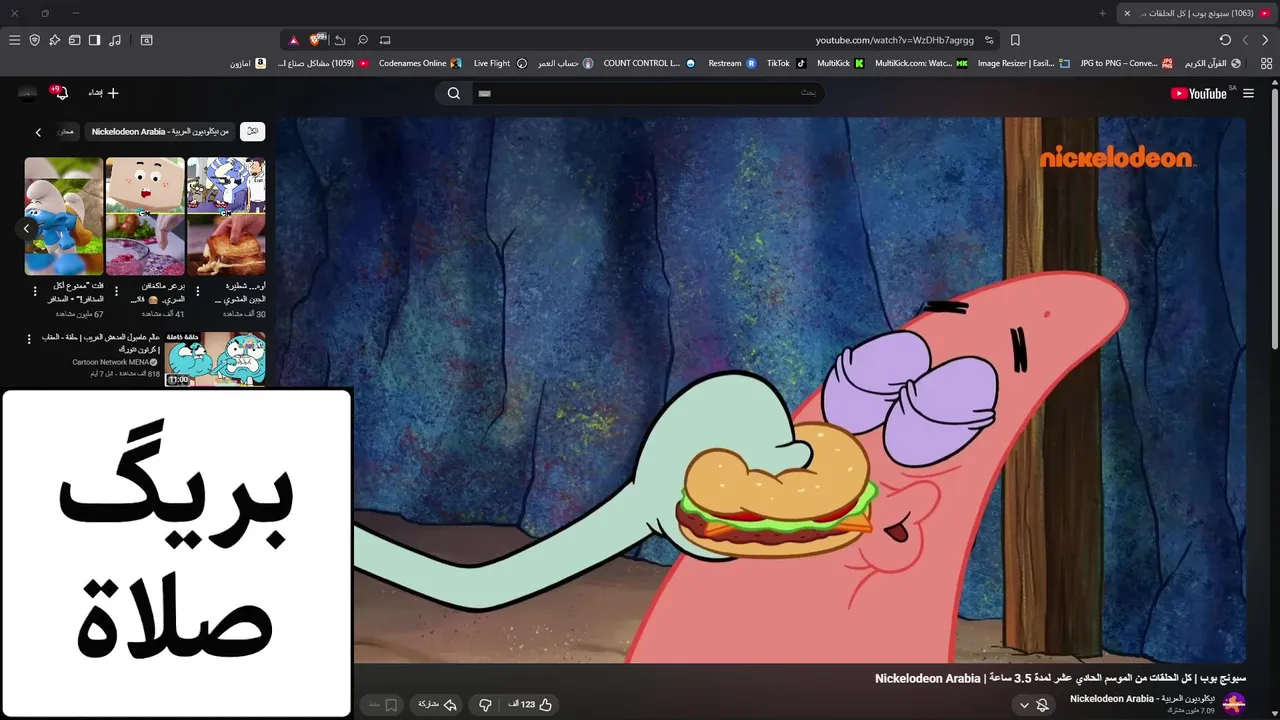Open the COUNT CONTROL bookmark
Image resolution: width=1280 pixels, height=720 pixels.
point(648,63)
